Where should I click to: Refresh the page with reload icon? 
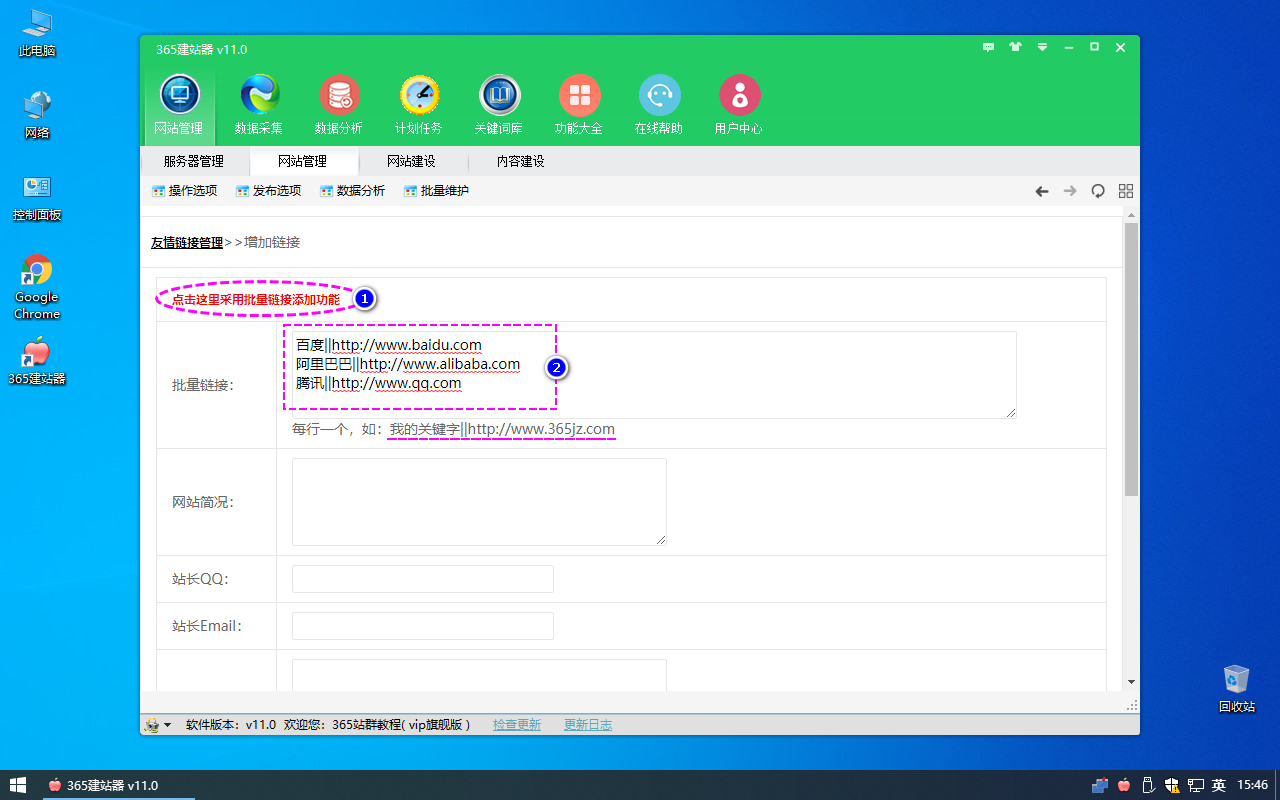(1098, 191)
